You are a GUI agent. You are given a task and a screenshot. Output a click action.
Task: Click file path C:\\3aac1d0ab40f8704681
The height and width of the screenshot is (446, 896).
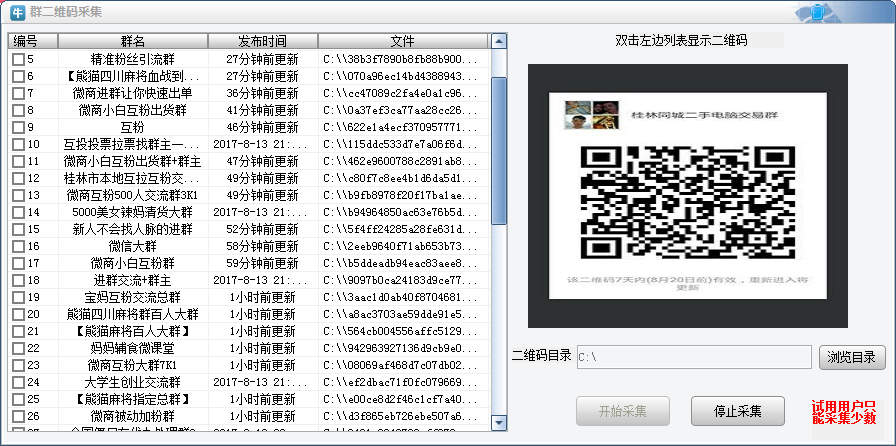pos(400,297)
